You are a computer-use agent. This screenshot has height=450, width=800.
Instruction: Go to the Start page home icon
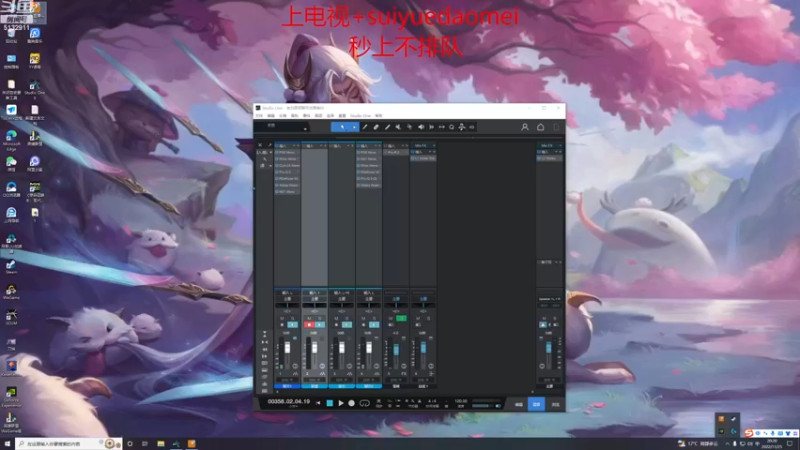tap(540, 127)
